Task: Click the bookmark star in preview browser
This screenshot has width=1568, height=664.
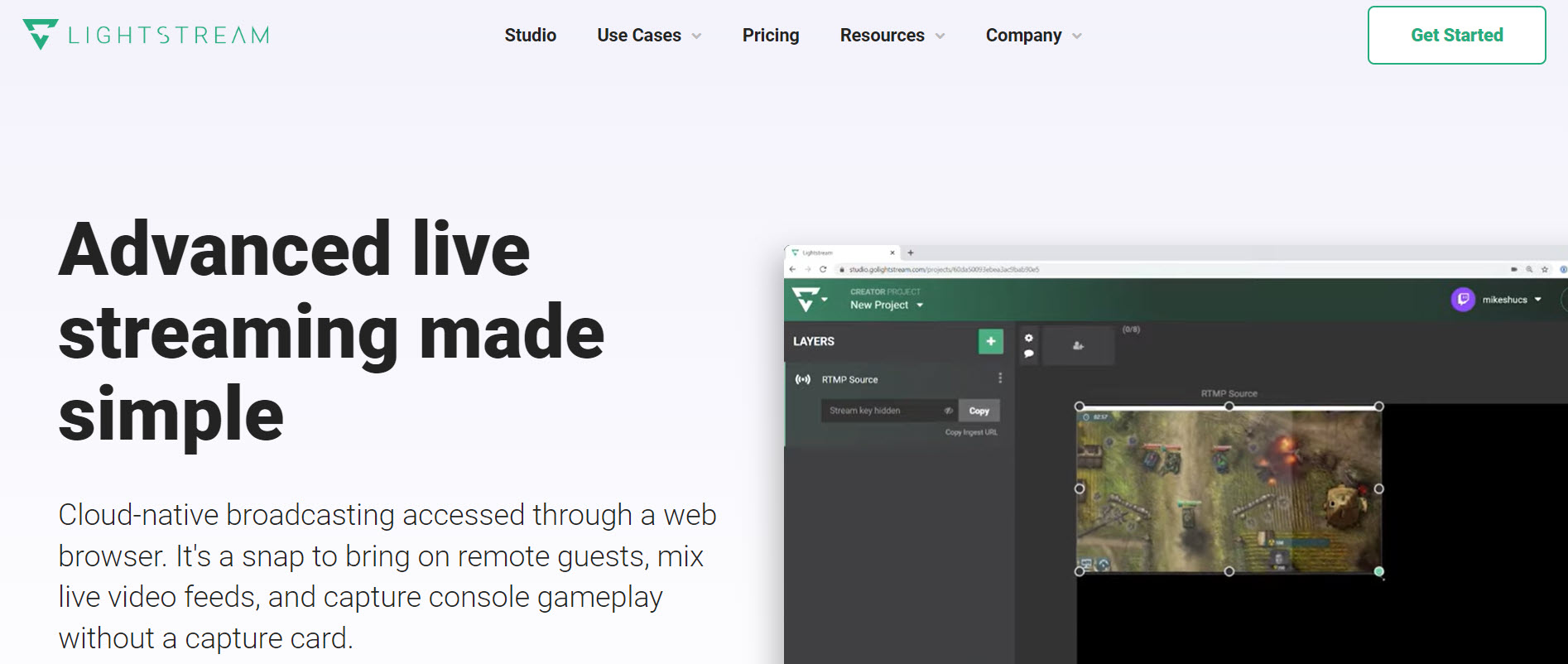Action: (x=1544, y=269)
